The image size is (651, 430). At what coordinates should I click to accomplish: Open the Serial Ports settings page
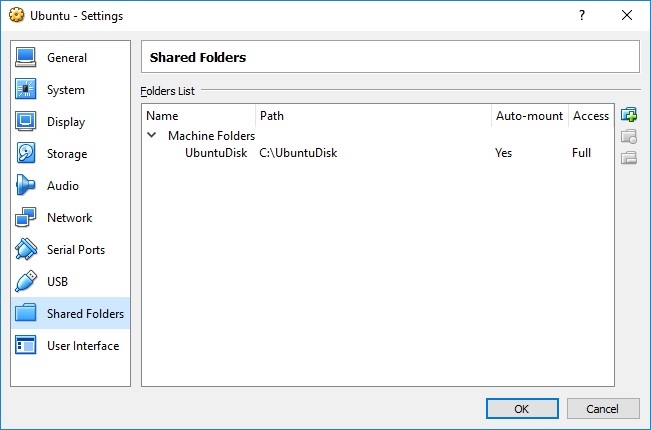pos(75,250)
